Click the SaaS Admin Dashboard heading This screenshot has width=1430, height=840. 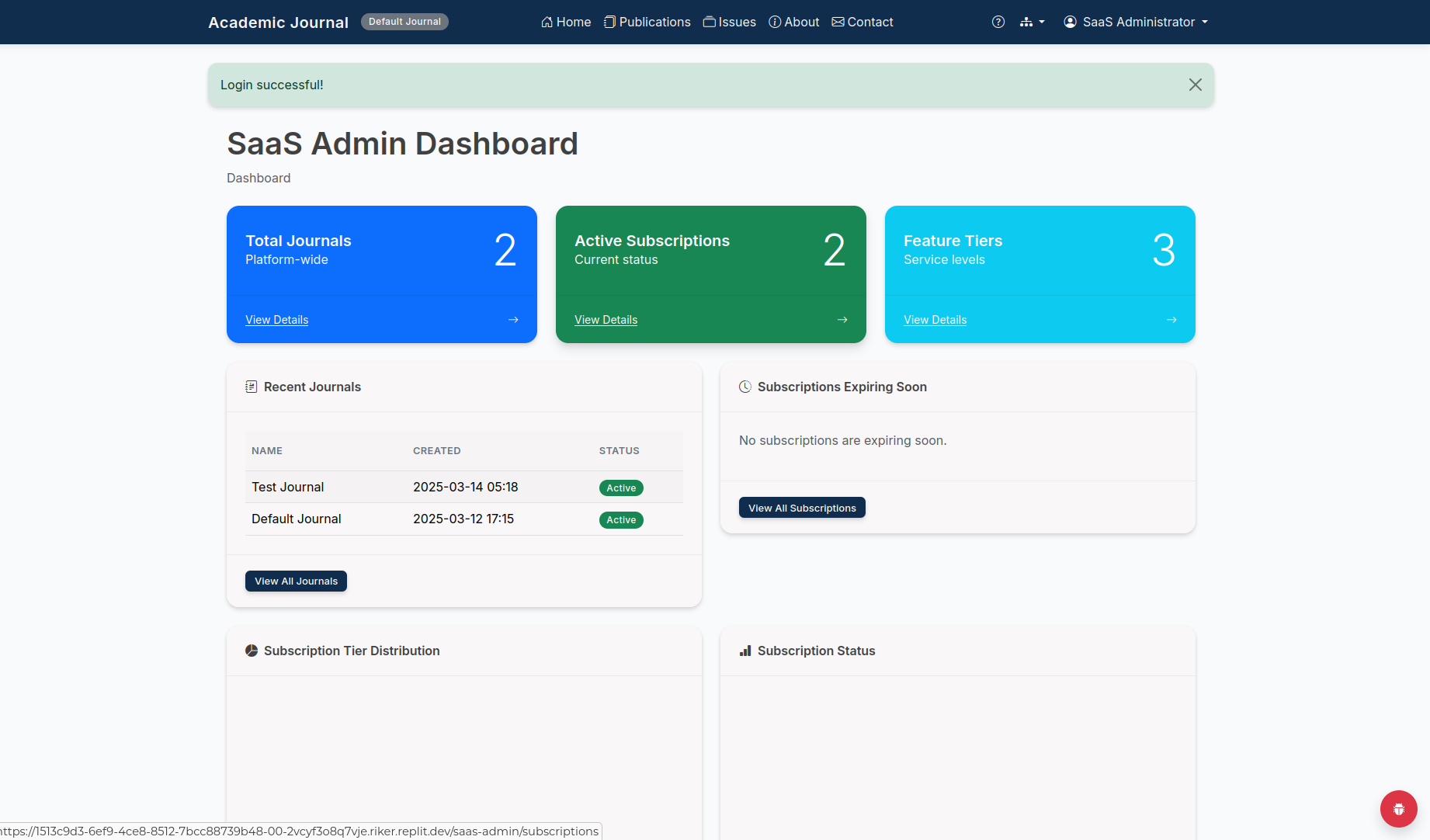[x=402, y=144]
